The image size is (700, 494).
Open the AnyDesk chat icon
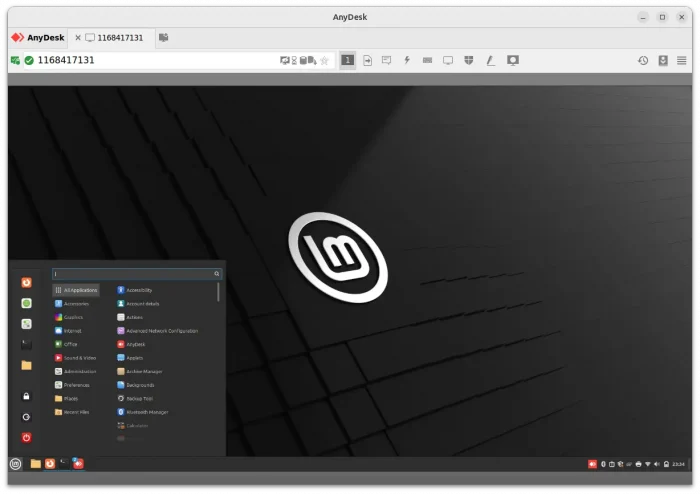387,60
